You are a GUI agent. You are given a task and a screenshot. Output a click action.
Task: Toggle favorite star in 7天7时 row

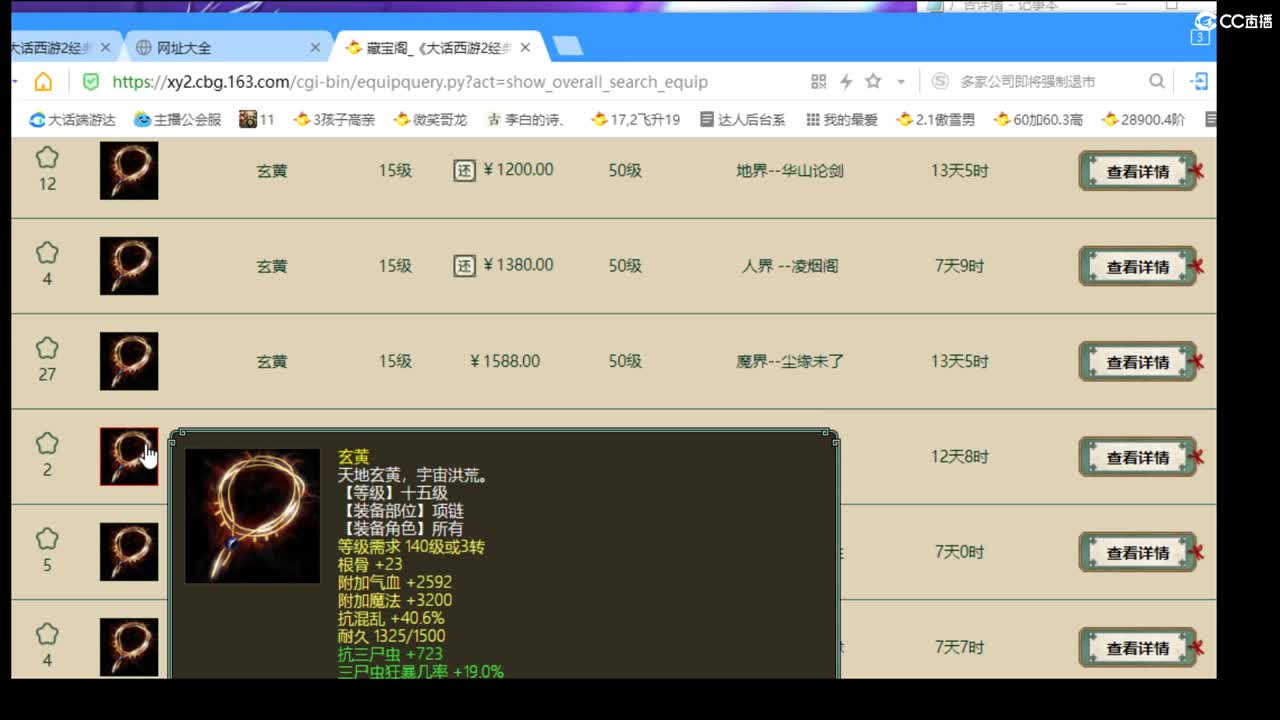click(x=47, y=634)
